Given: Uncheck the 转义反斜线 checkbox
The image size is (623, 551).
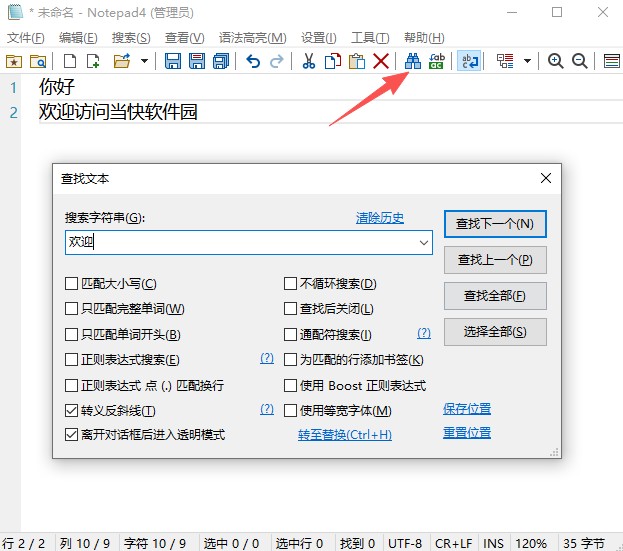Looking at the screenshot, I should click(x=72, y=410).
